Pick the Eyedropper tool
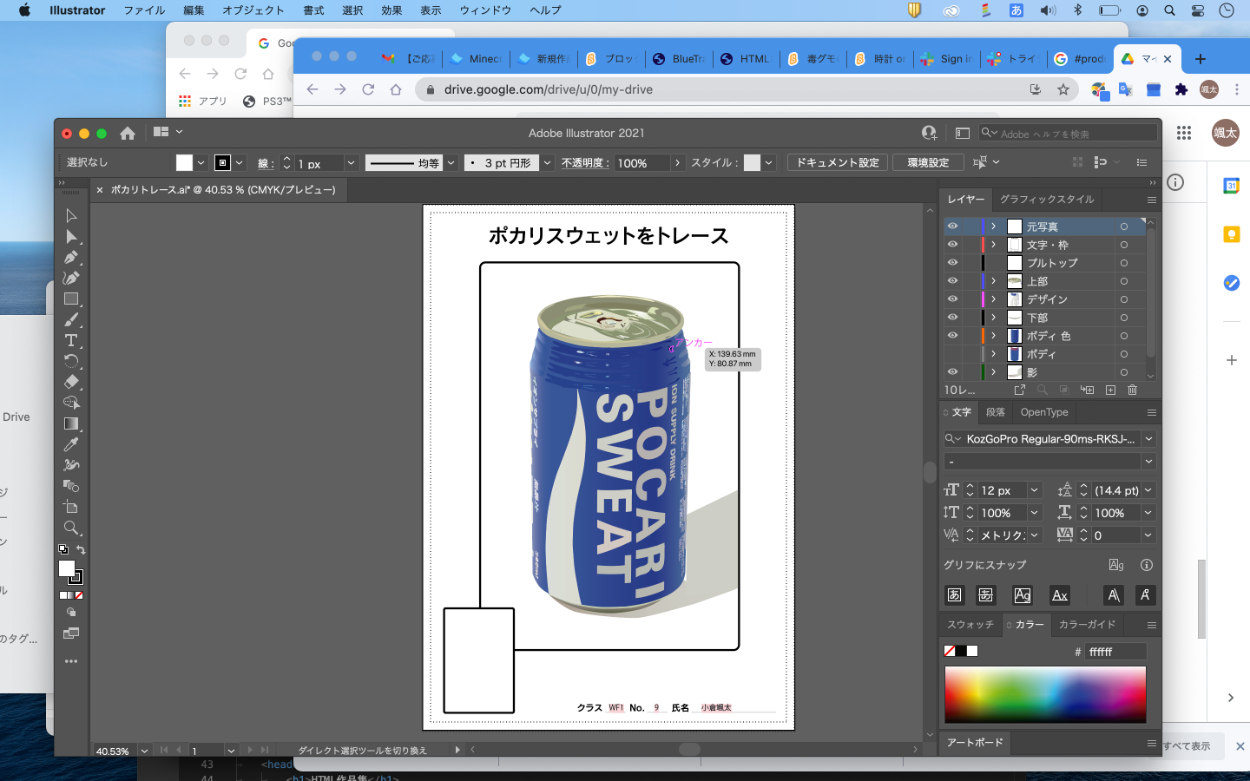The width and height of the screenshot is (1250, 781). click(71, 444)
